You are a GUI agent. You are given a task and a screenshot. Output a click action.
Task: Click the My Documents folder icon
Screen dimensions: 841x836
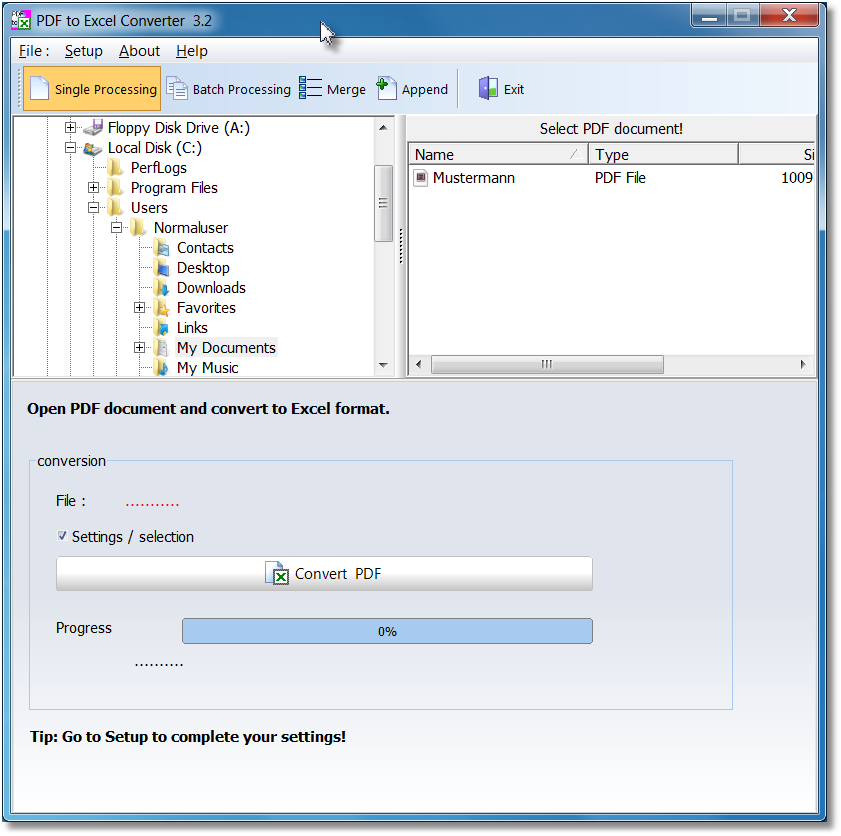coord(161,348)
